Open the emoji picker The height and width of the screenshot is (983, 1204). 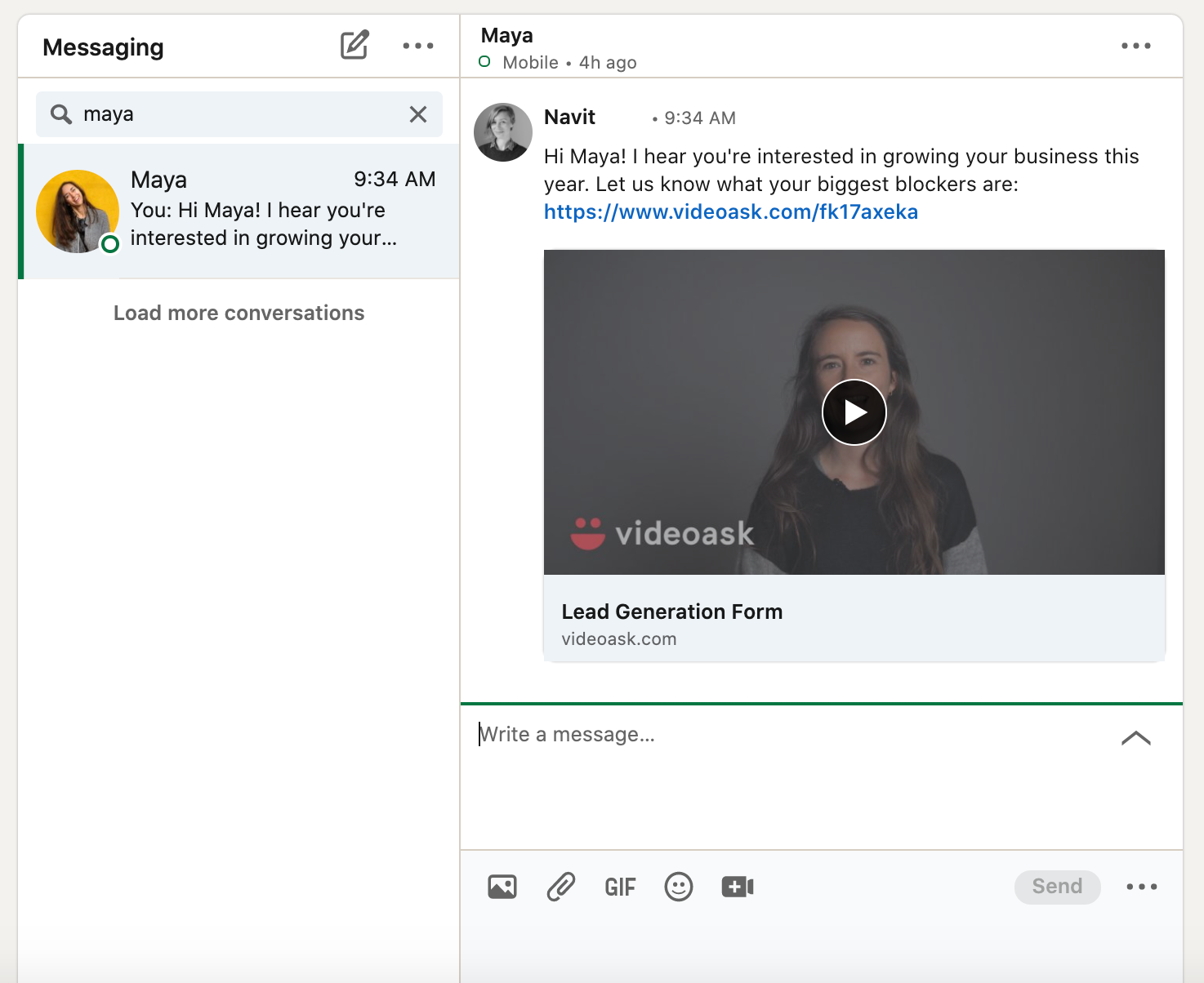click(x=679, y=887)
